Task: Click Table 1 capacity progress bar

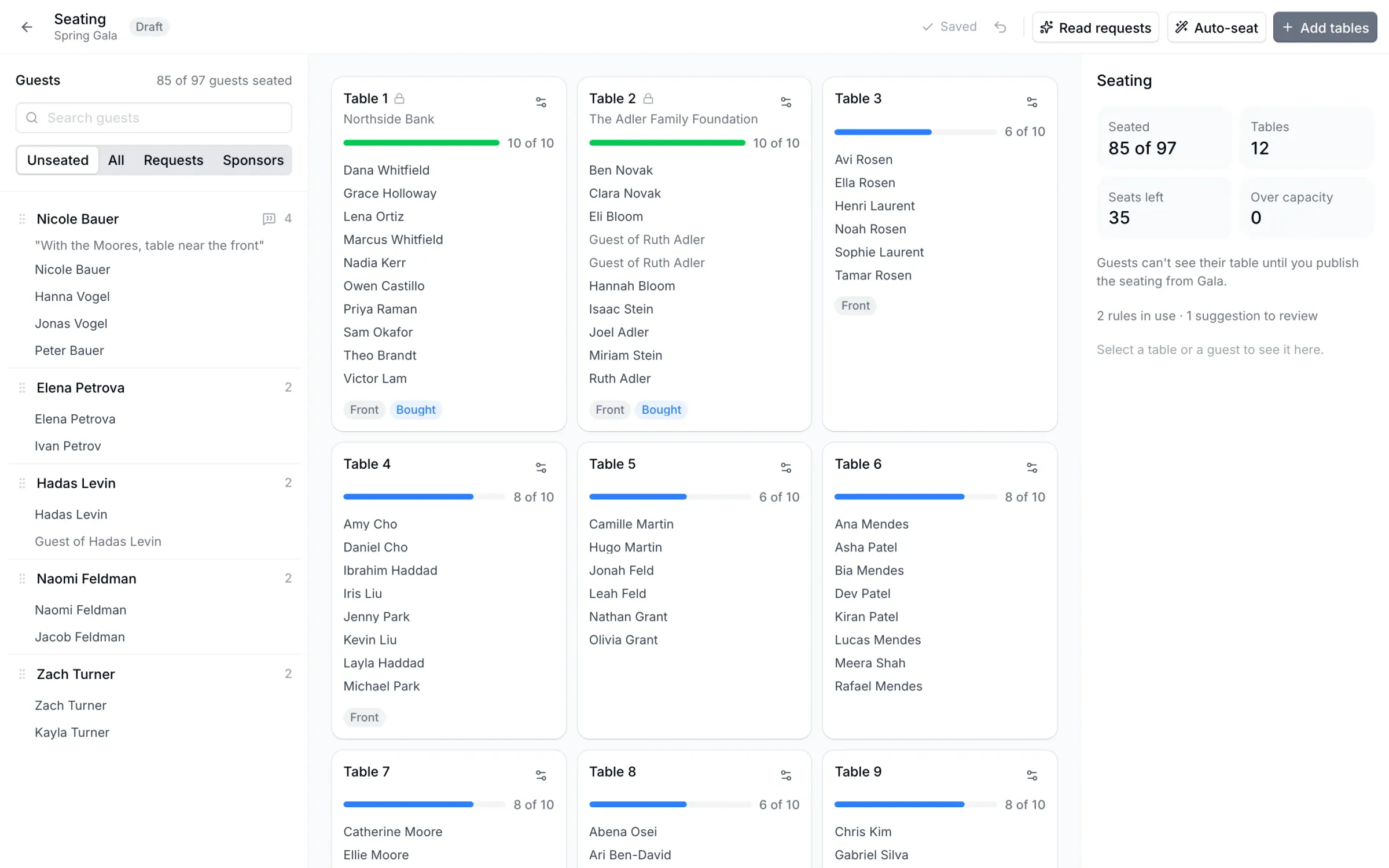Action: [421, 143]
